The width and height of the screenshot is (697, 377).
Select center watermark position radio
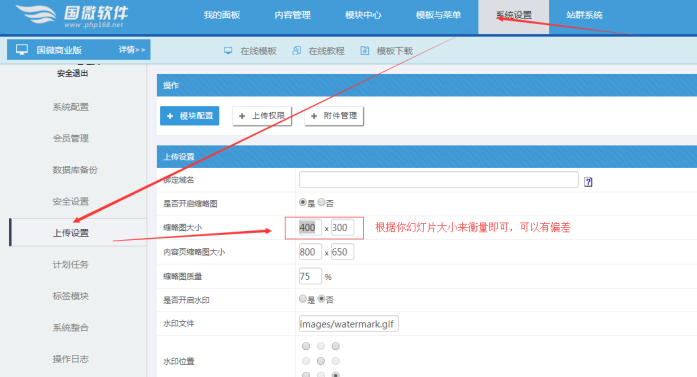click(320, 361)
